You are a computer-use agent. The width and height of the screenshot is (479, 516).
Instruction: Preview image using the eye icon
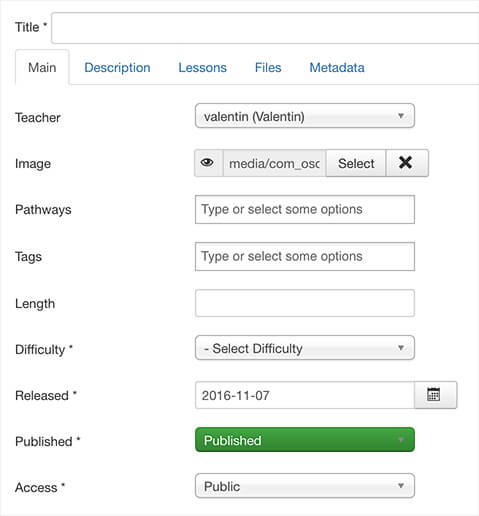coord(208,163)
